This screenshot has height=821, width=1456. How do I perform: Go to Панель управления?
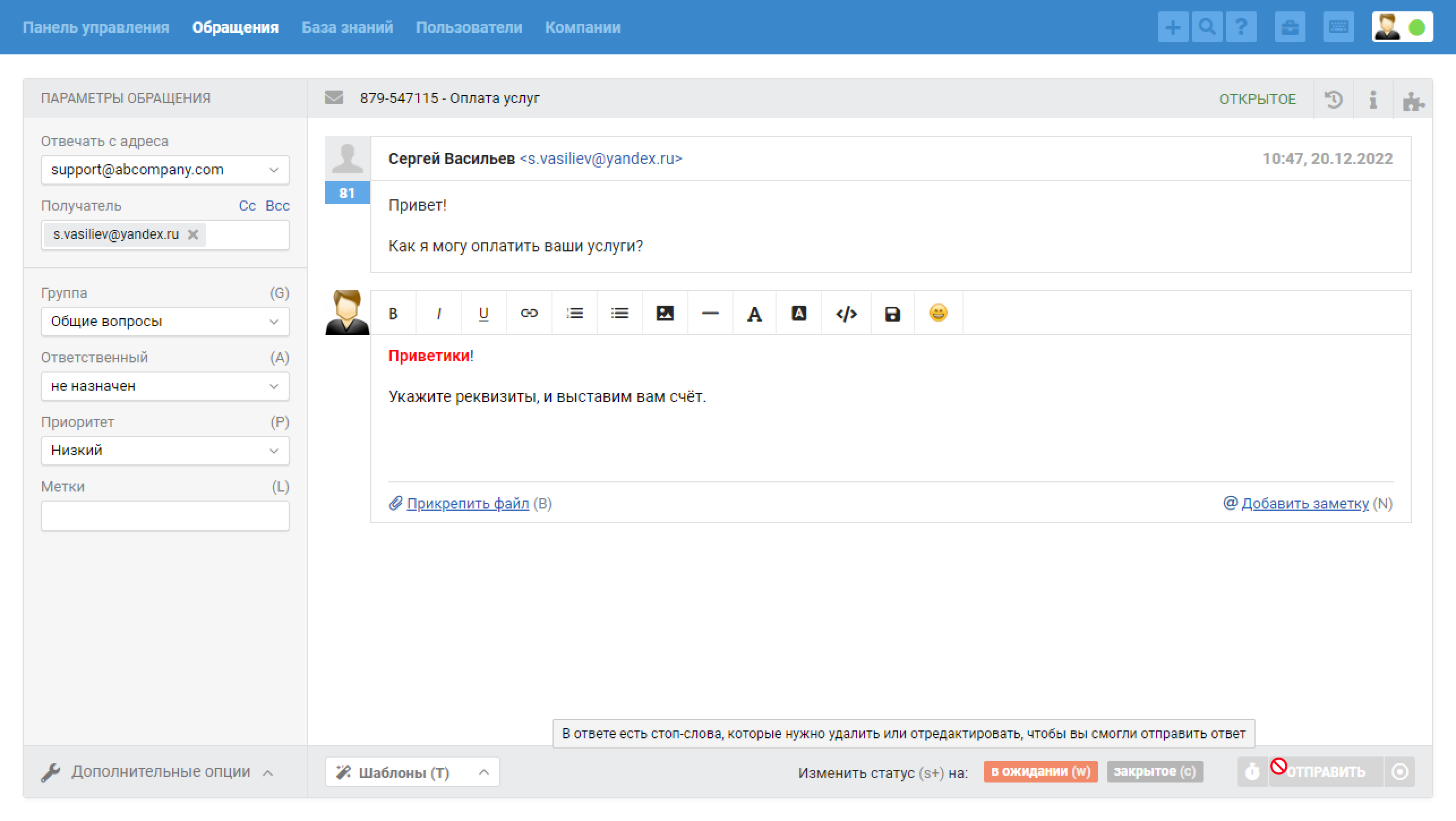tap(96, 27)
